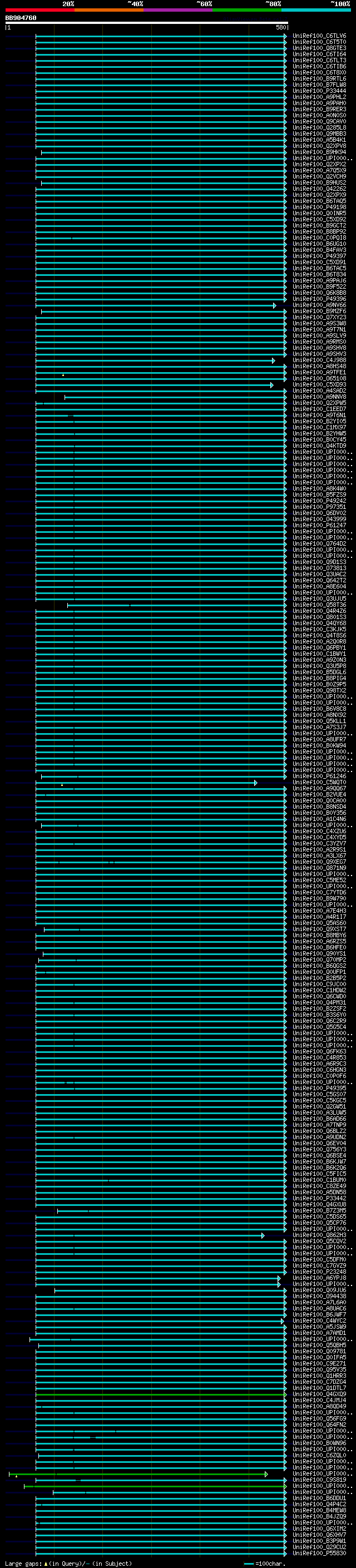Open the UniRef100_P61247 entry

[x=319, y=526]
